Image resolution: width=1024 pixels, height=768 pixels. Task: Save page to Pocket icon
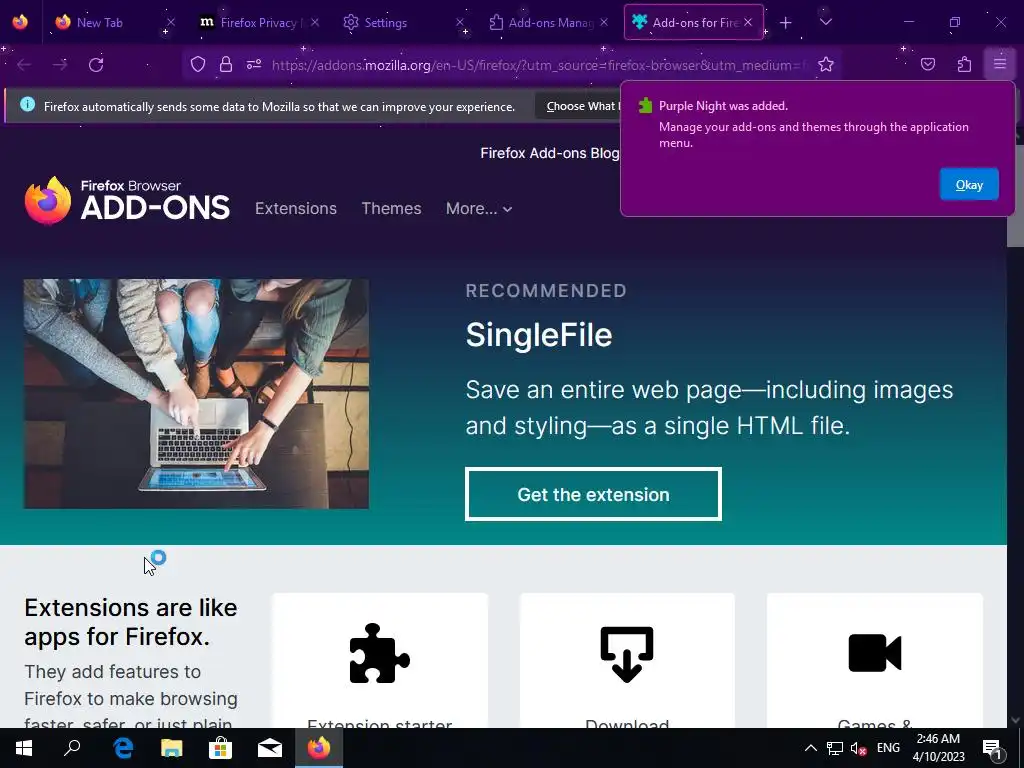pos(928,64)
